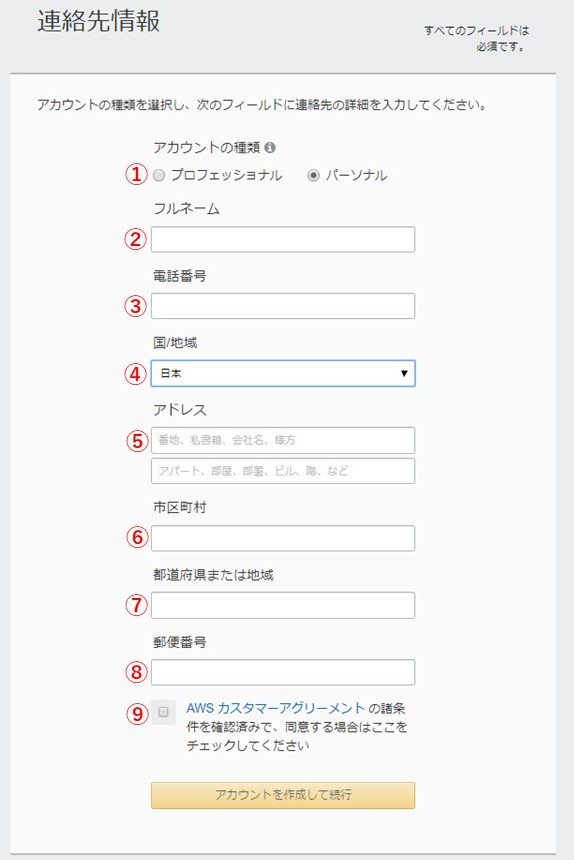
Task: Click into the 電話番号 field
Action: coord(283,306)
